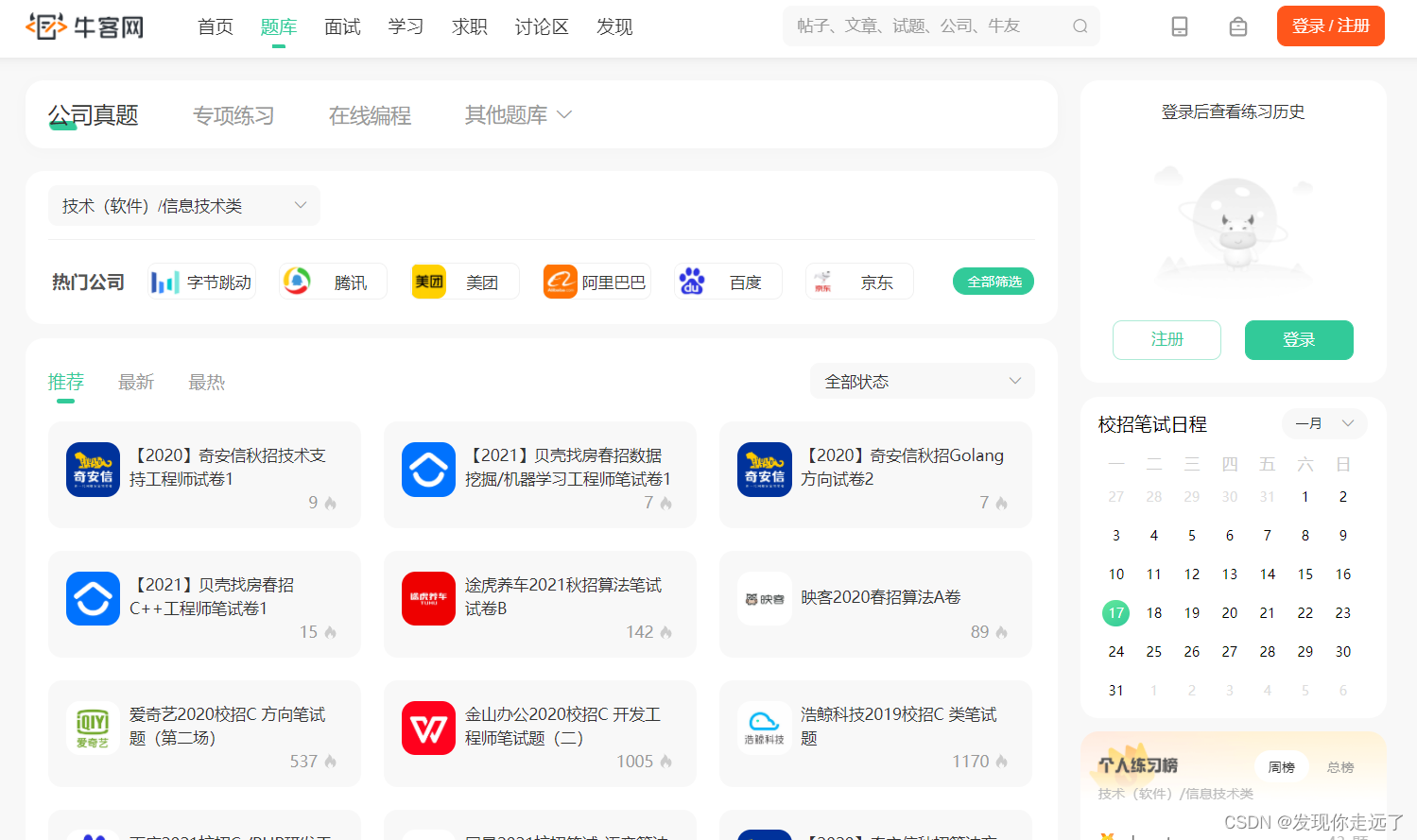Open the mobile app icon in header
1417x840 pixels.
[1180, 26]
